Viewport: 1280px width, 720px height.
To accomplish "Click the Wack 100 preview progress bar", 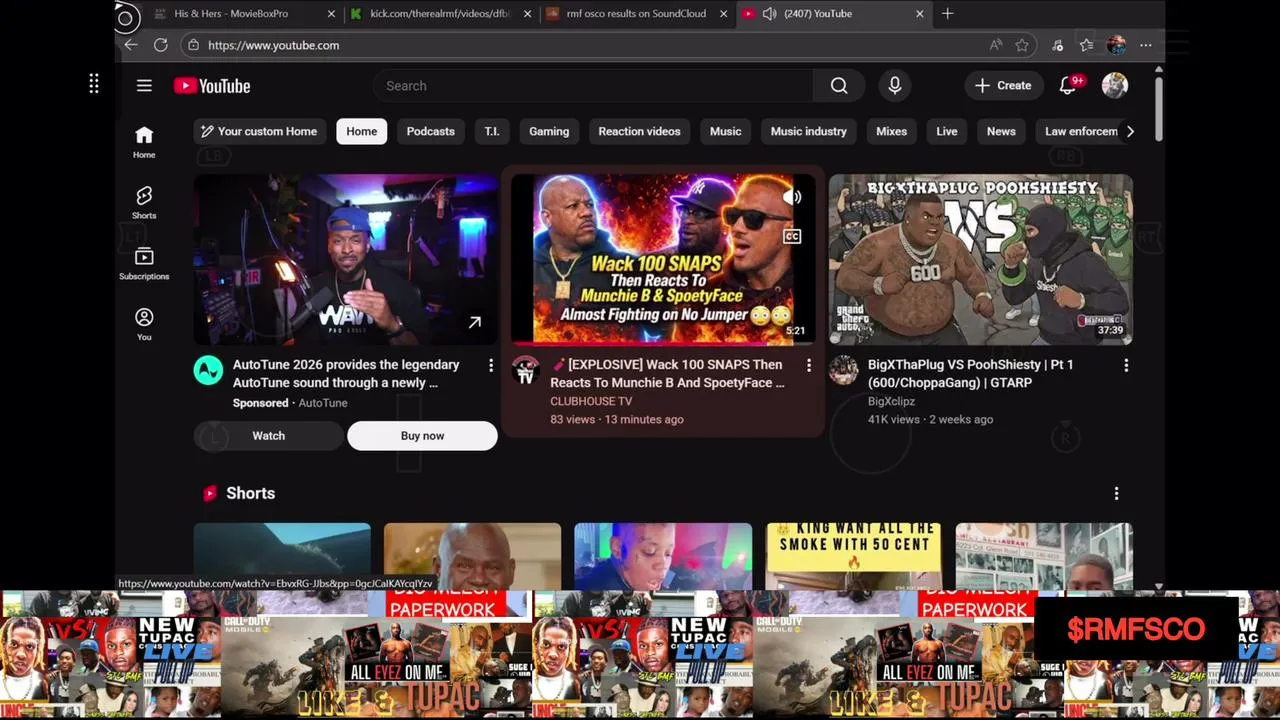I will pyautogui.click(x=663, y=343).
